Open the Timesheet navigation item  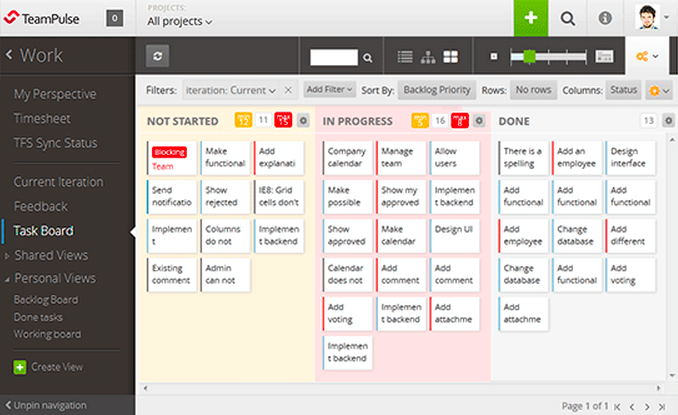point(42,116)
